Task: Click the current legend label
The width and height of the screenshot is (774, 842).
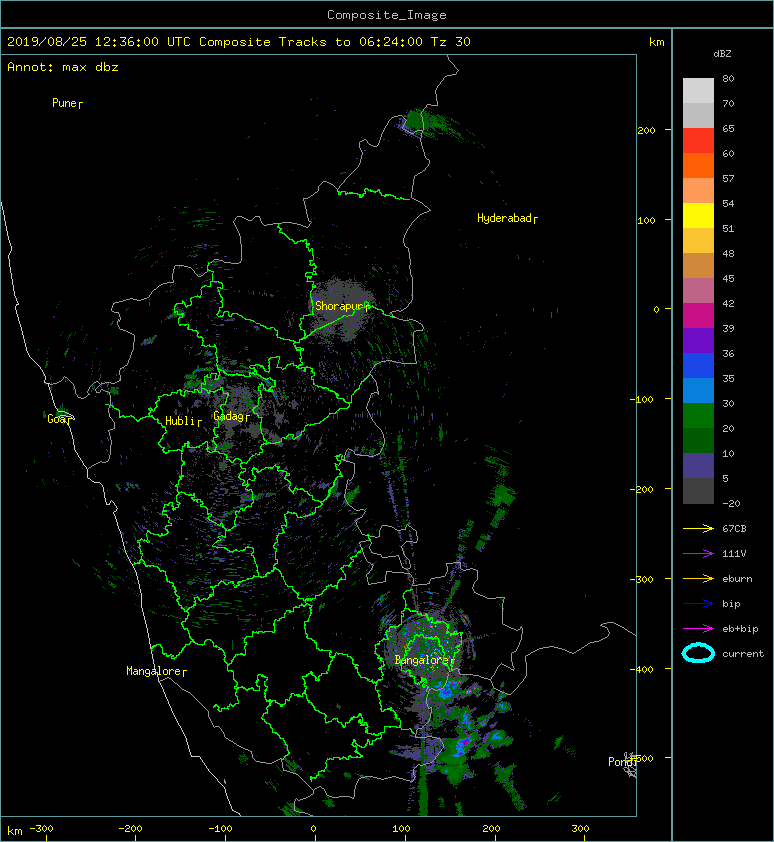Action: pos(743,654)
